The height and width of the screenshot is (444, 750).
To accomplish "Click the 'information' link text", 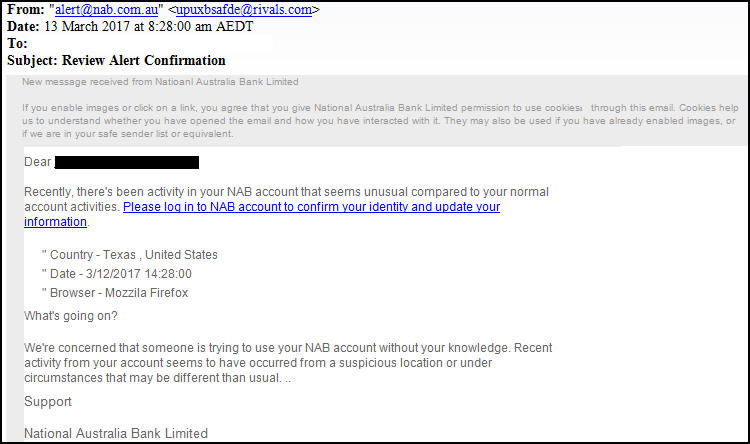I will 55,222.
